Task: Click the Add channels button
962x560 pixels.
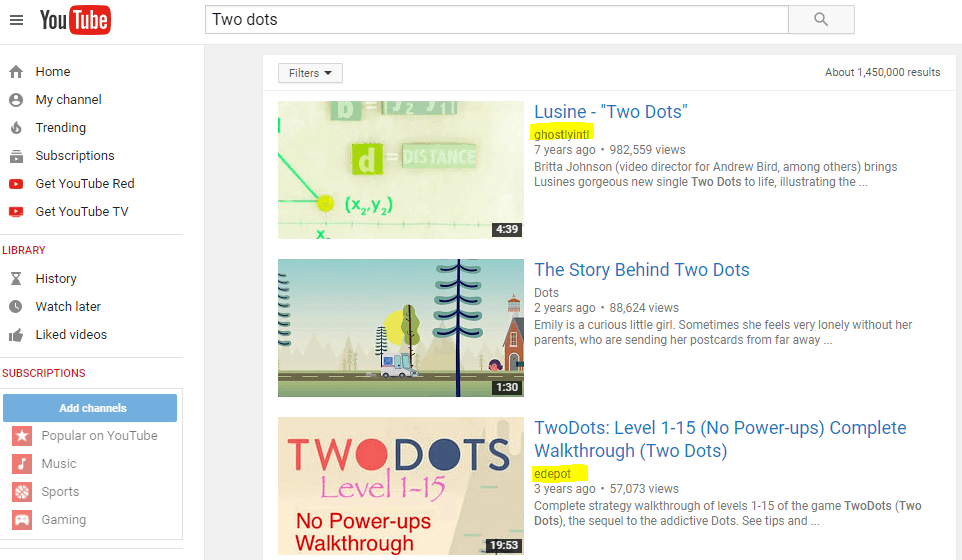Action: click(x=90, y=408)
